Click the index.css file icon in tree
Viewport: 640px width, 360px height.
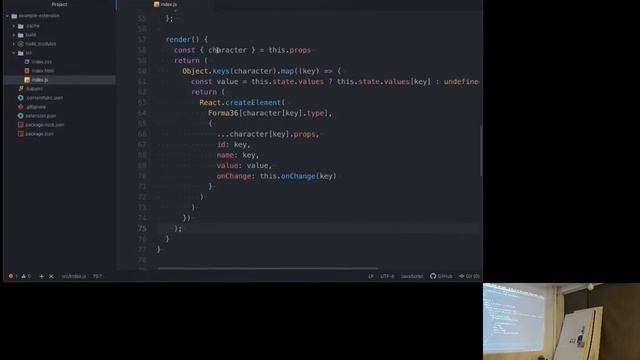[x=27, y=62]
